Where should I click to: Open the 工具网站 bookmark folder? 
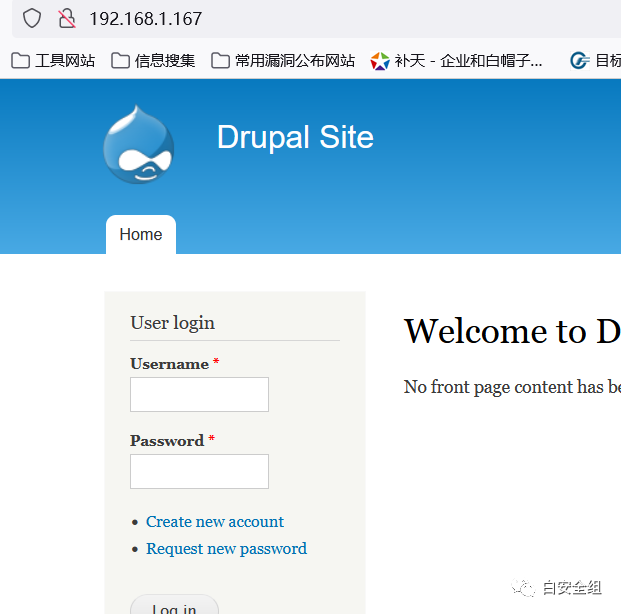click(x=54, y=61)
